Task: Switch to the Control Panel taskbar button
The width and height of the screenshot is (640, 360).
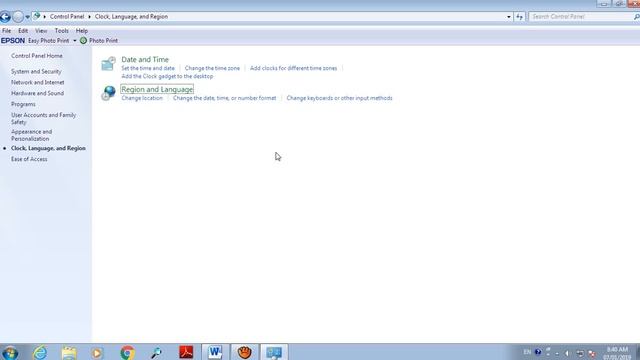Action: coord(274,352)
